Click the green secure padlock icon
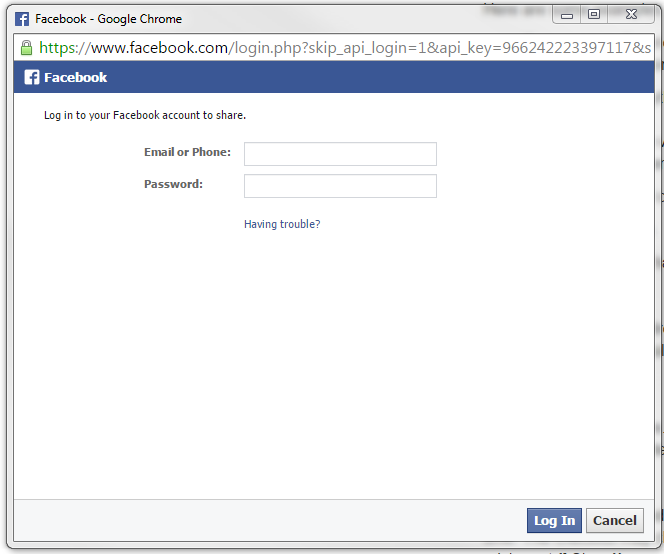Image resolution: width=664 pixels, height=554 pixels. [x=26, y=48]
